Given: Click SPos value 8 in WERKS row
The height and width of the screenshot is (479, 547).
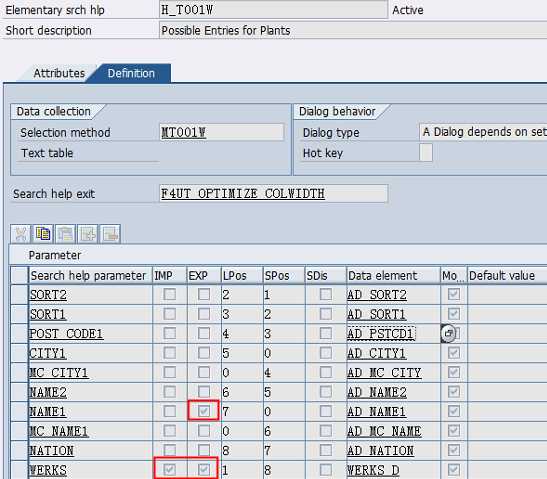Looking at the screenshot, I should coord(268,470).
